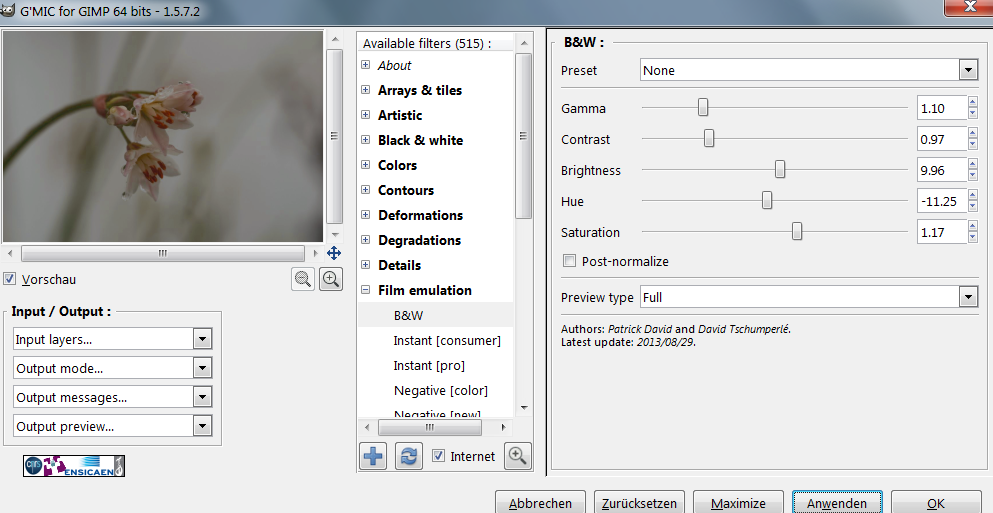
Task: Click the Hue slider handle
Action: click(x=766, y=200)
